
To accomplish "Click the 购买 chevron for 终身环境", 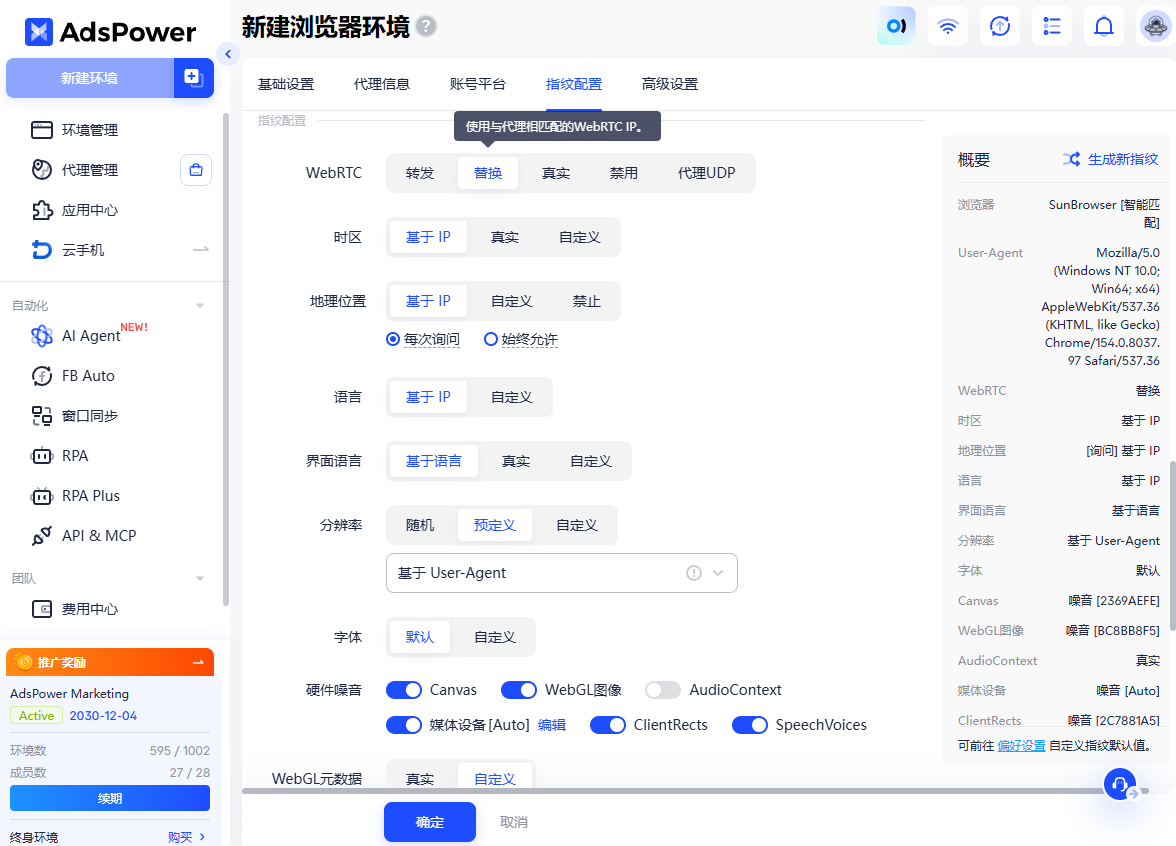I will (202, 837).
